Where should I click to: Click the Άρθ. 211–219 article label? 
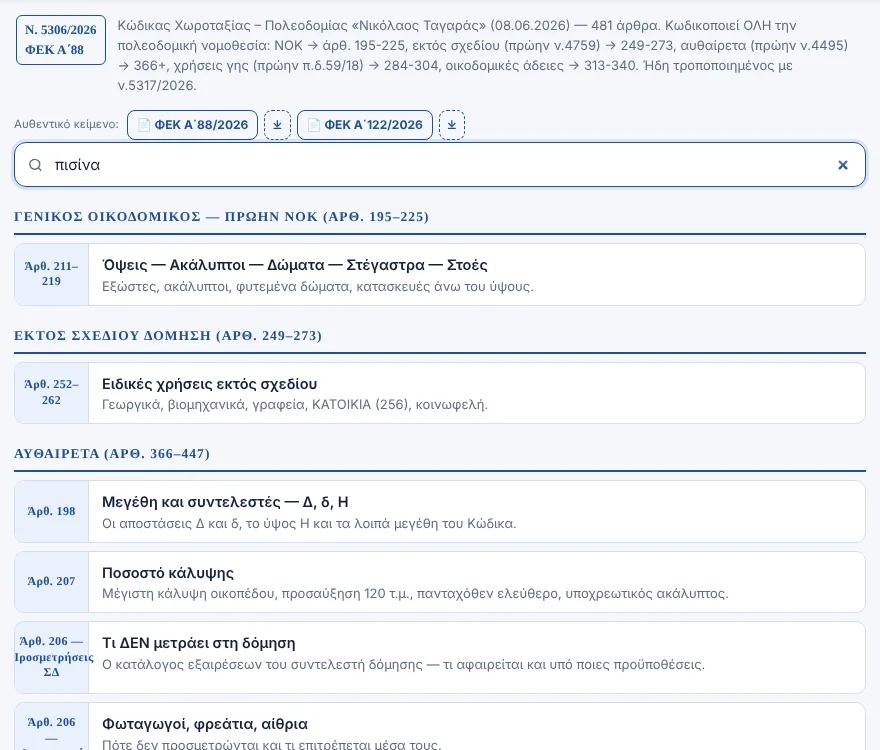[x=51, y=273]
